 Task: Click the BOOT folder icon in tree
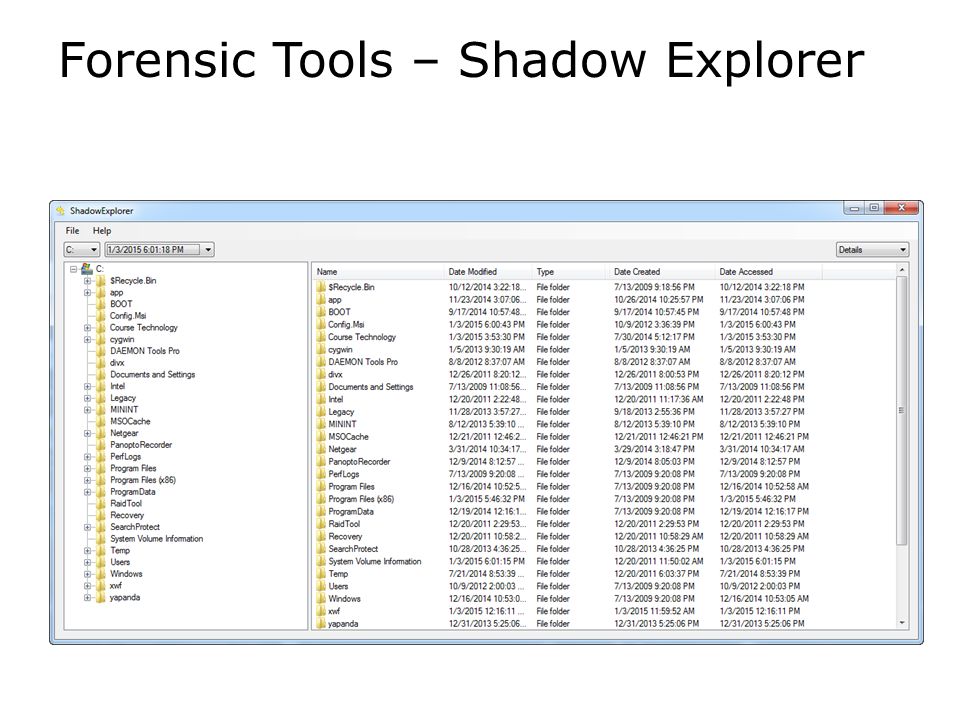100,304
